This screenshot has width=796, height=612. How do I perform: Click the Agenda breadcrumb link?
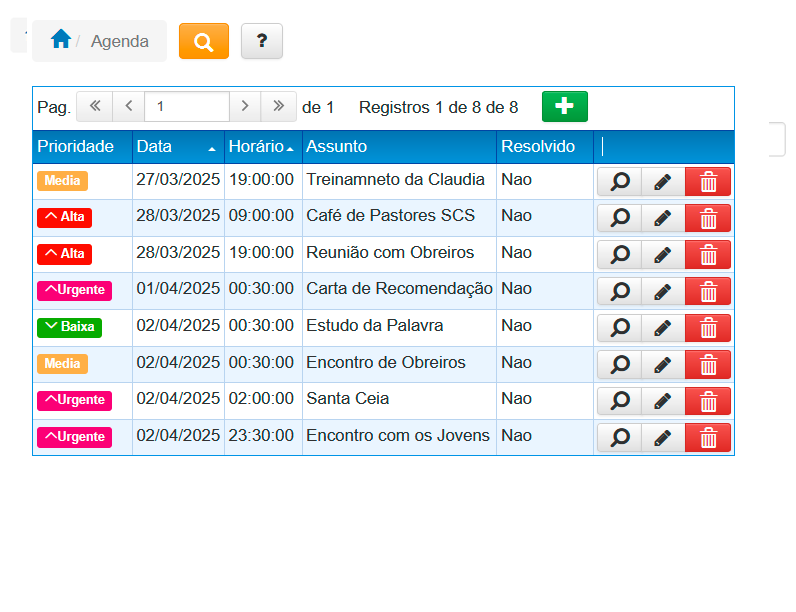tap(120, 41)
